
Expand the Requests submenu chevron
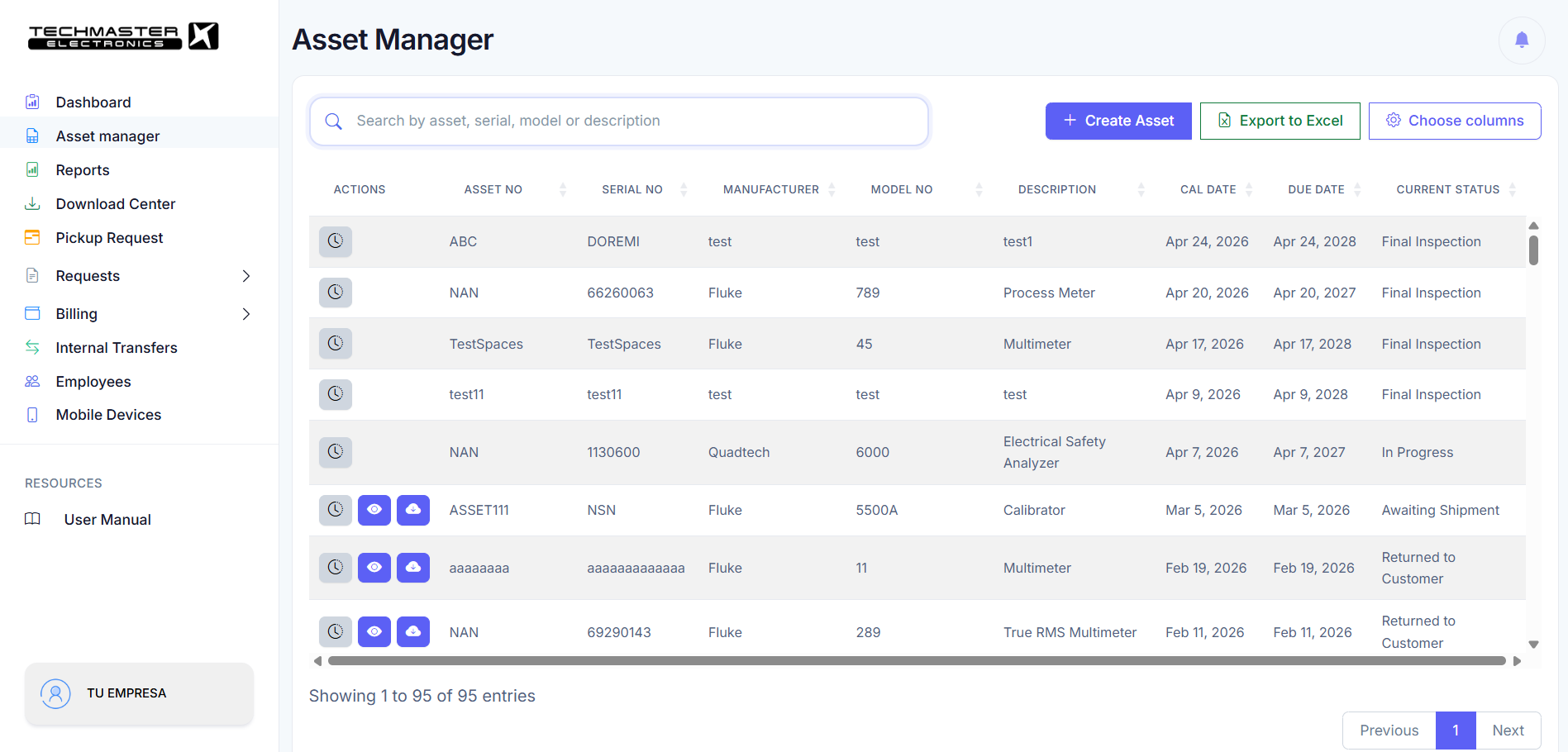click(246, 276)
